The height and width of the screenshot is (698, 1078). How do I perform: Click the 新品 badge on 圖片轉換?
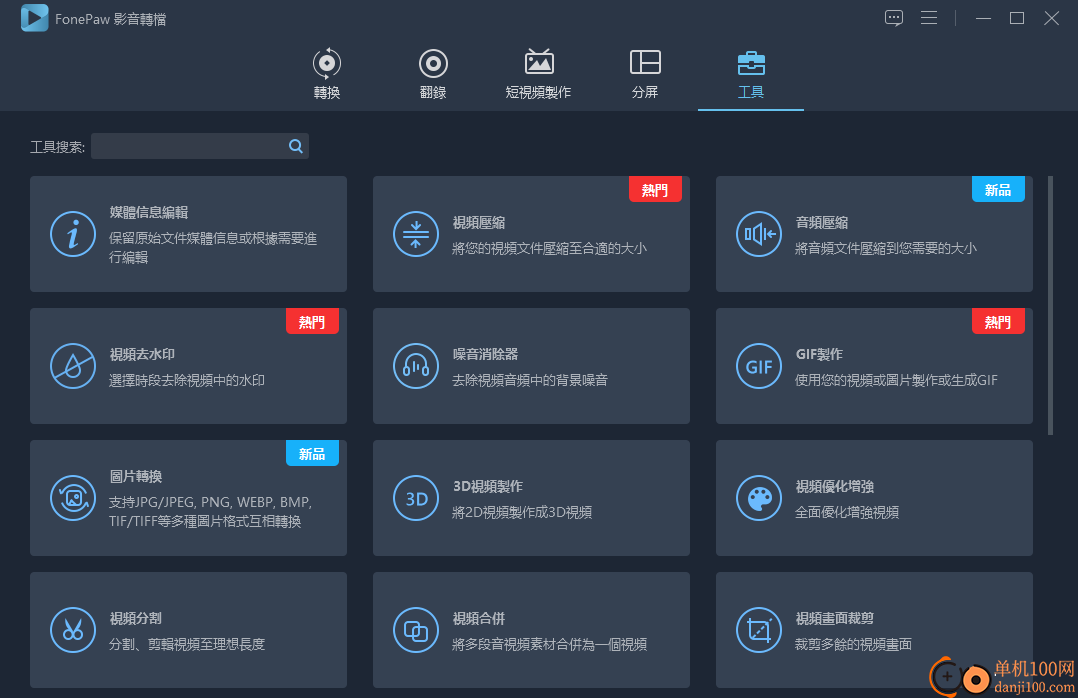312,454
